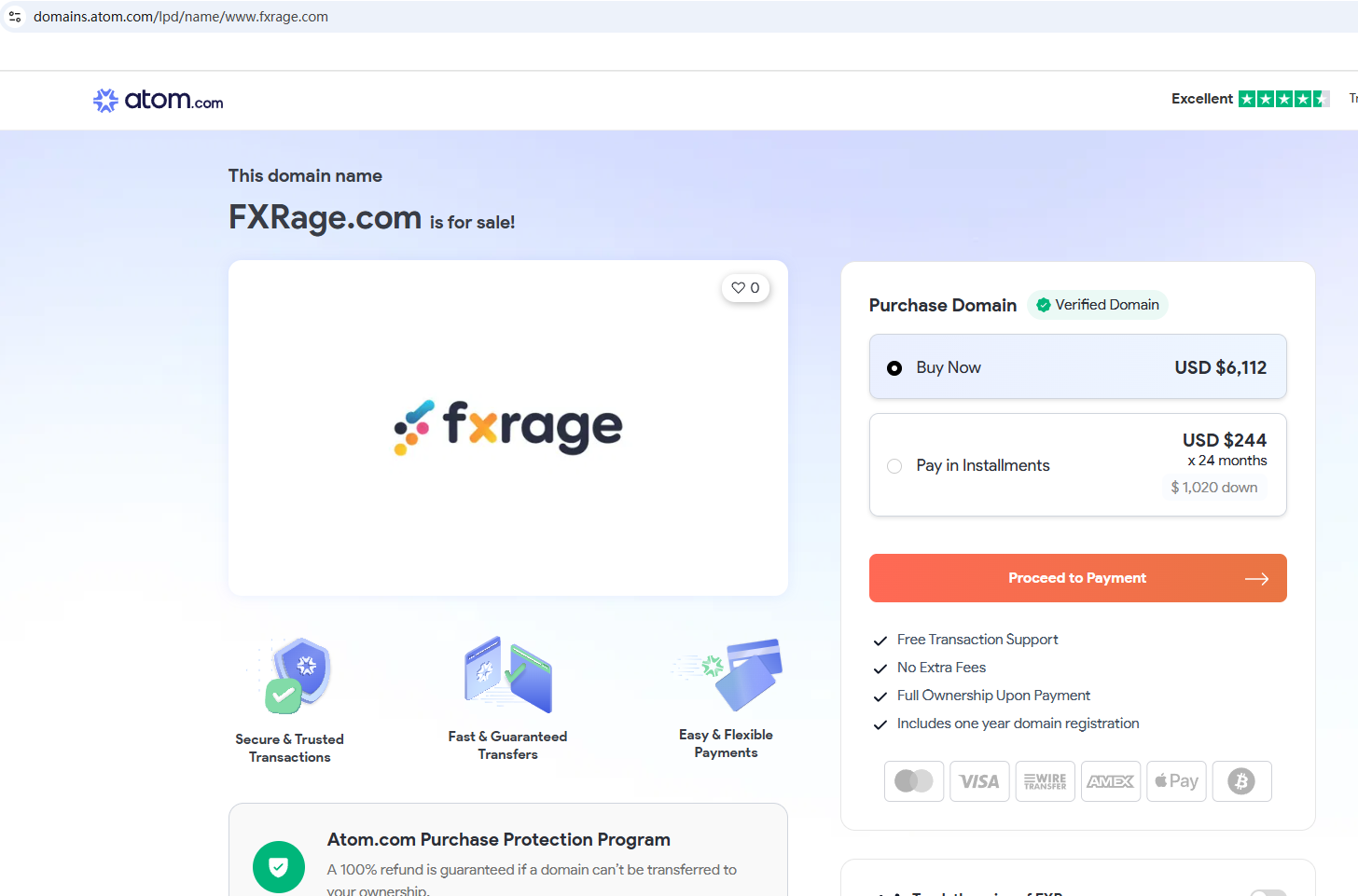Image resolution: width=1358 pixels, height=896 pixels.
Task: Click the Bitcoin payment icon
Action: [x=1241, y=781]
